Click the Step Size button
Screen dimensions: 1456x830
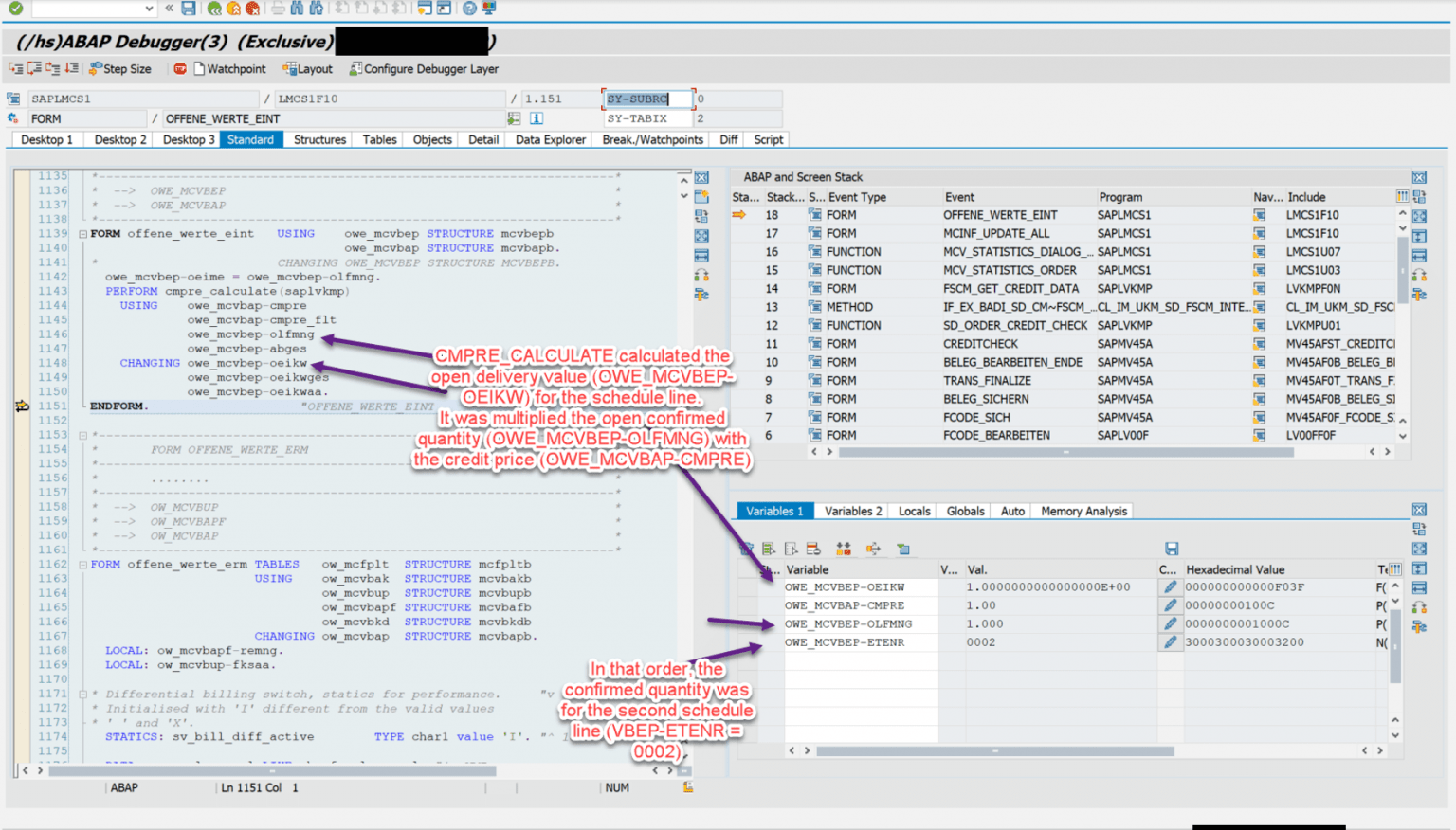121,68
